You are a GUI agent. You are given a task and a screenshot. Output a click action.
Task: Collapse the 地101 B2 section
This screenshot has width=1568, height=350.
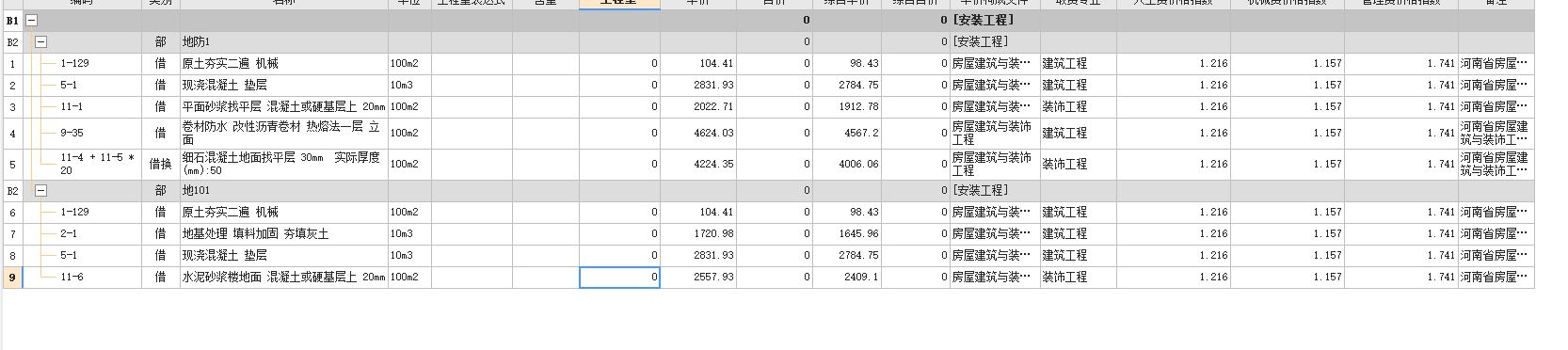pyautogui.click(x=40, y=190)
